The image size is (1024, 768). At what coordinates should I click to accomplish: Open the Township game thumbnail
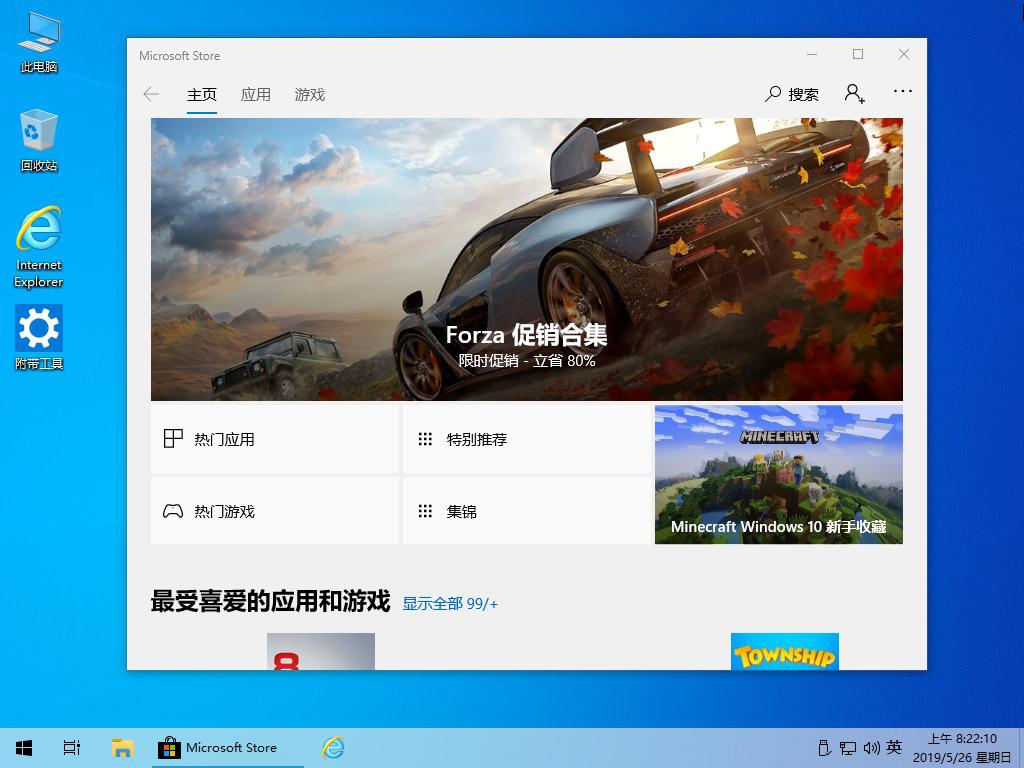coord(784,651)
